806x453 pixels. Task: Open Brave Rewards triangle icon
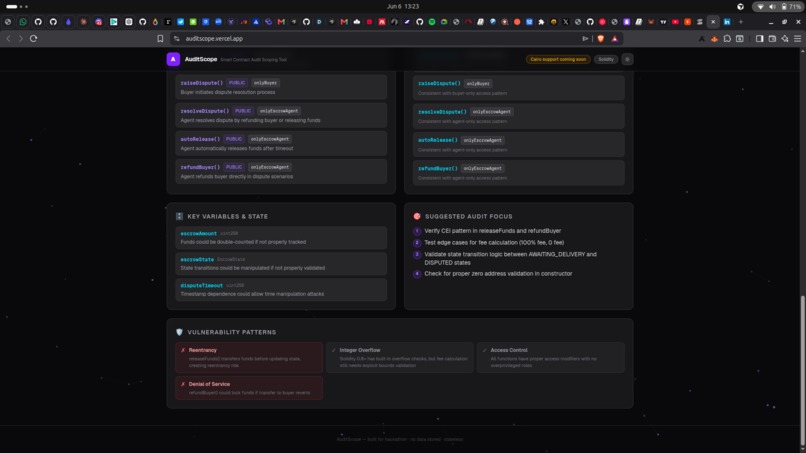[x=615, y=39]
